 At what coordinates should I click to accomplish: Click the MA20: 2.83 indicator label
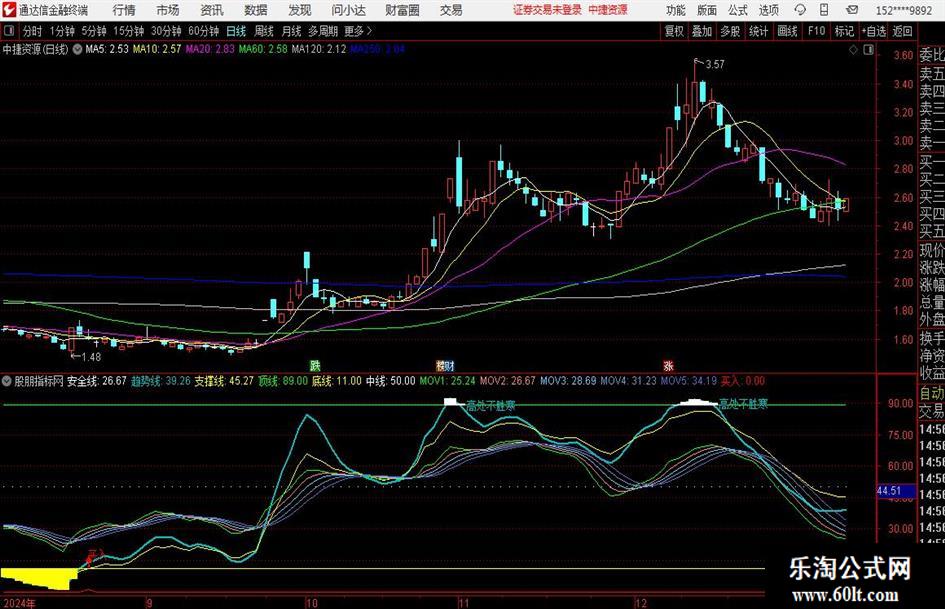point(210,49)
